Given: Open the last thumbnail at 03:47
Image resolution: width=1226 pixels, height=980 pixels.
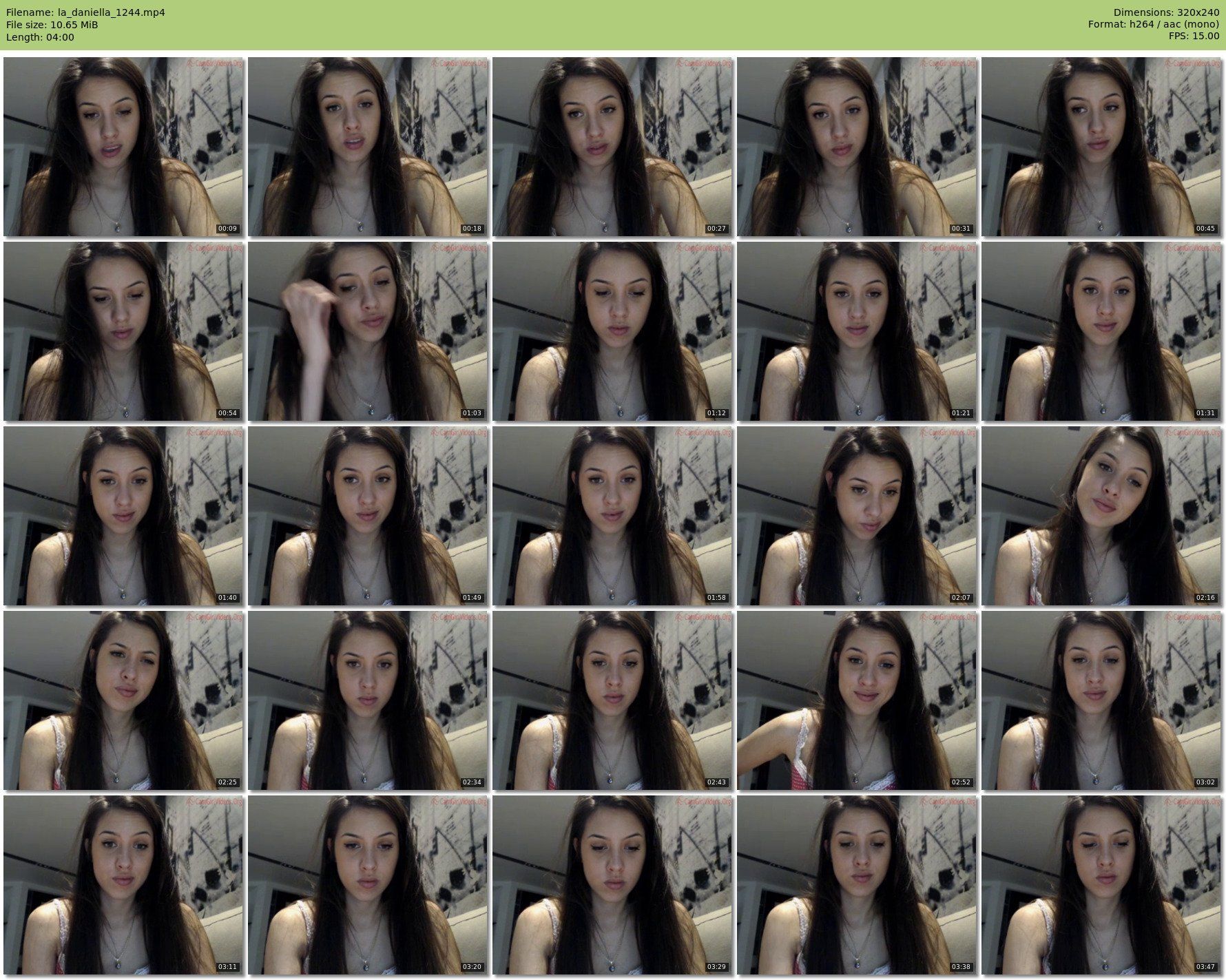Looking at the screenshot, I should (1101, 885).
